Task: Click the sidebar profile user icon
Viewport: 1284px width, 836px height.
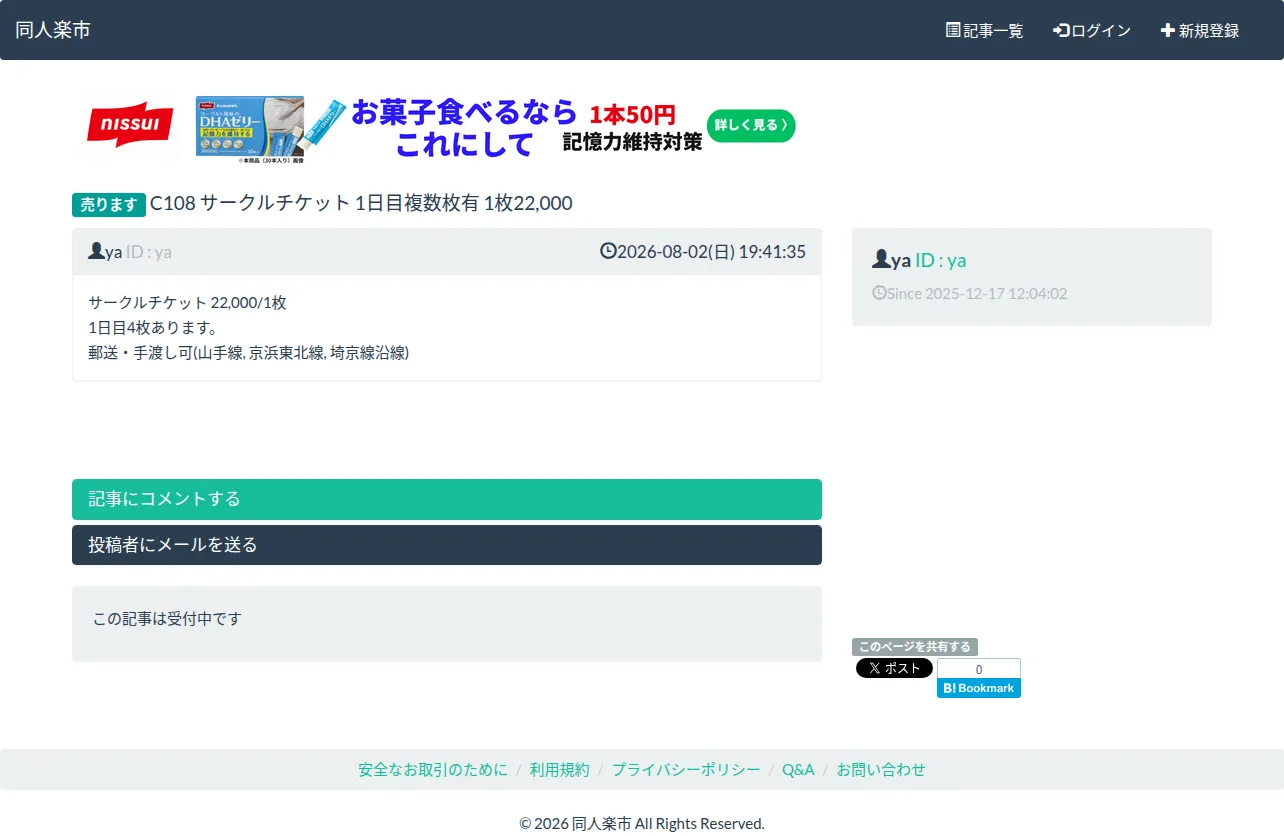Action: coord(881,259)
